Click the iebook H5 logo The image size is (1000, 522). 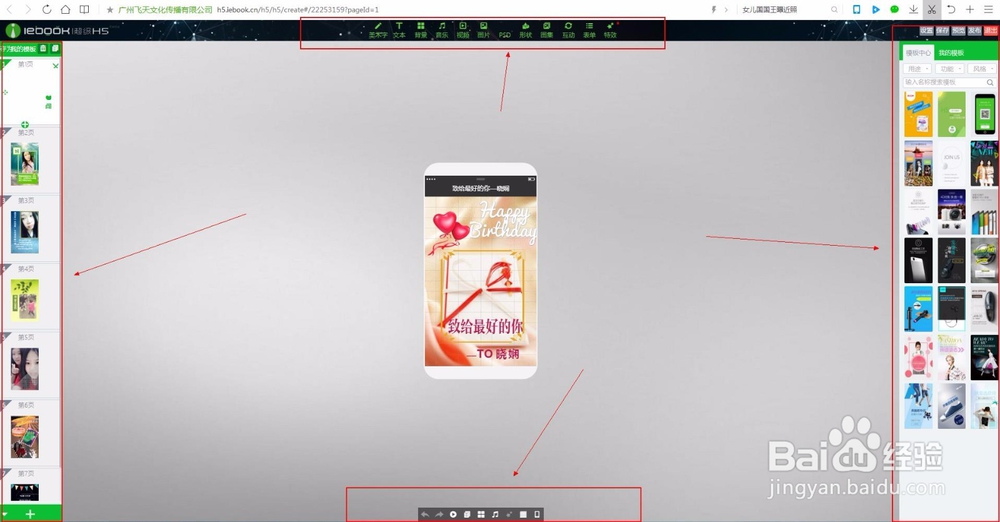tap(57, 30)
